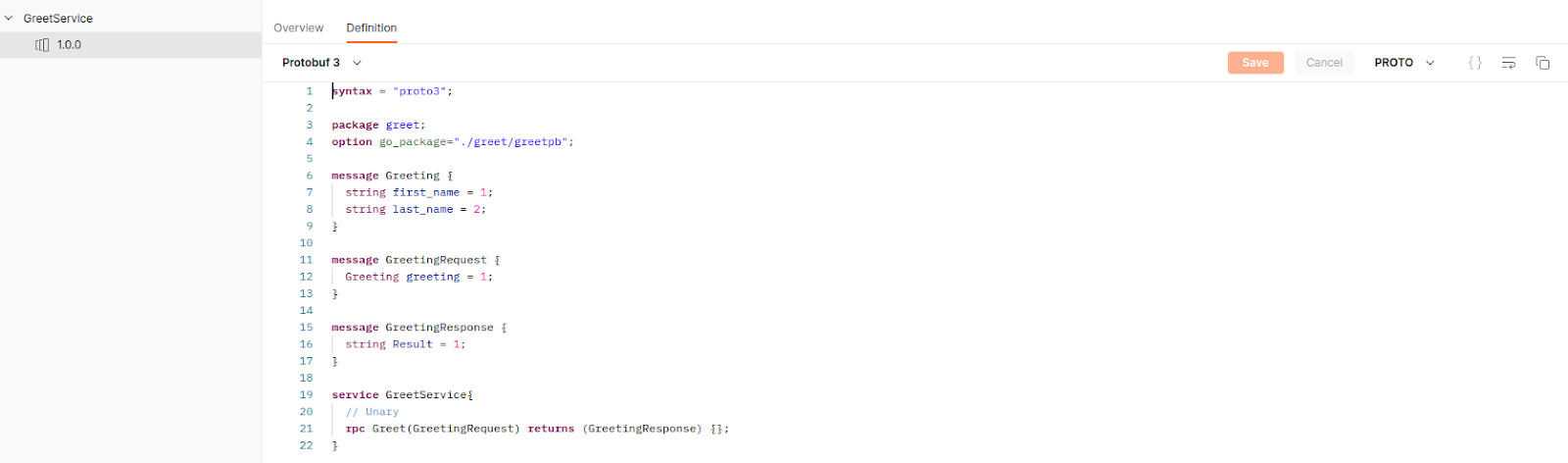1568x463 pixels.
Task: Select version 1.0.0 label in sidebar
Action: [69, 45]
